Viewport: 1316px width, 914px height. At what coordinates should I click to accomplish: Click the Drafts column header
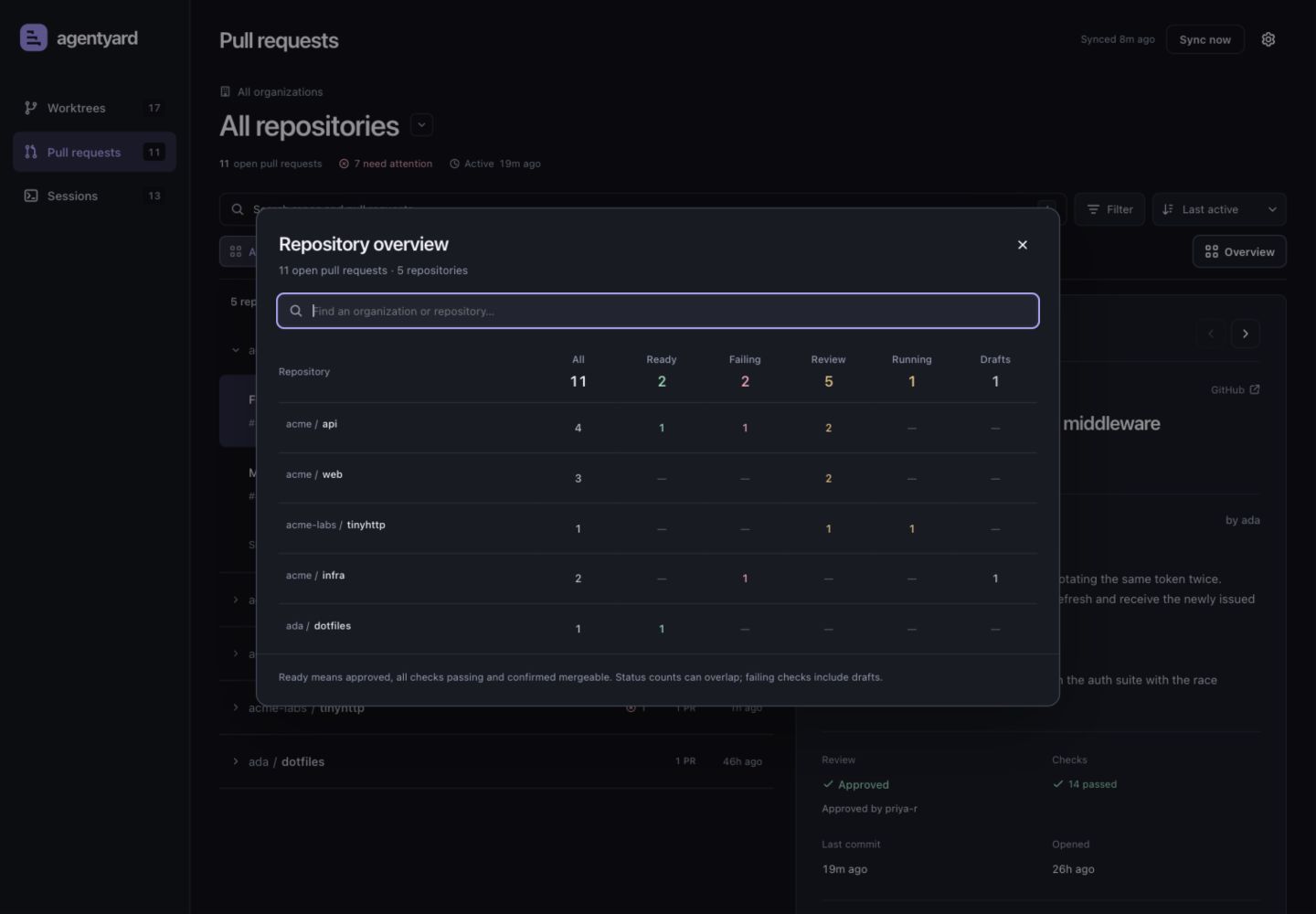995,371
